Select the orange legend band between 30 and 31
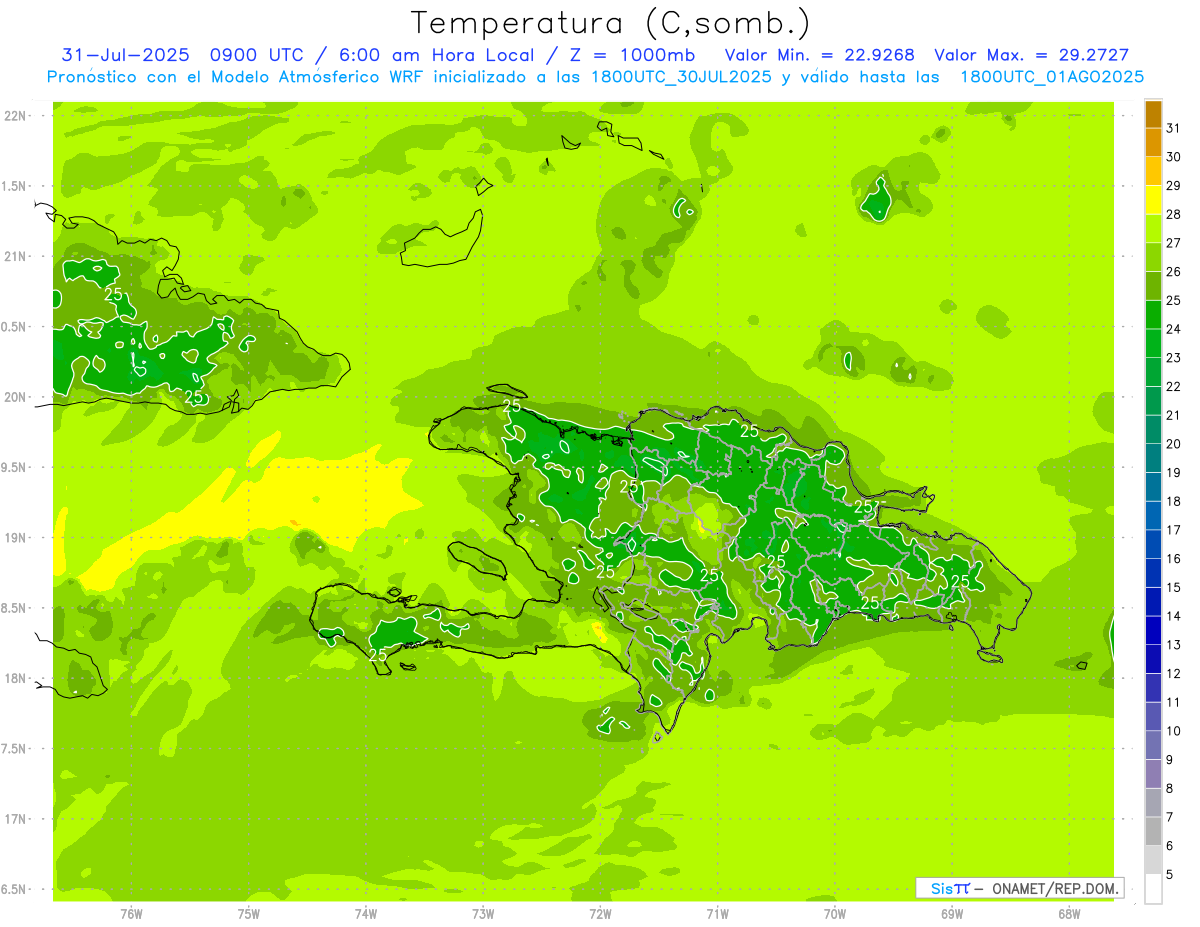This screenshot has width=1200, height=927. tap(1153, 143)
